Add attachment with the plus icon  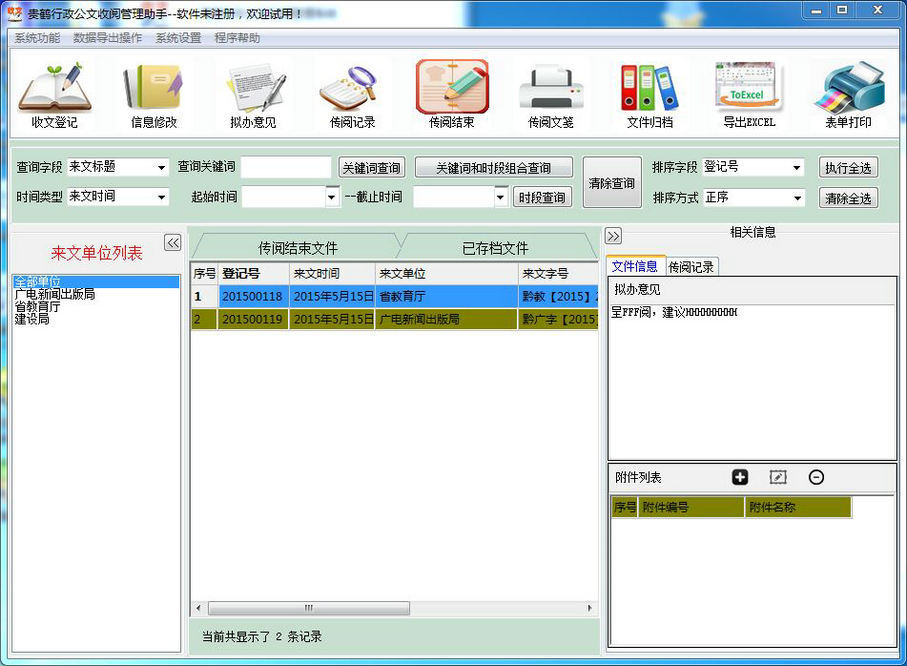click(x=740, y=478)
